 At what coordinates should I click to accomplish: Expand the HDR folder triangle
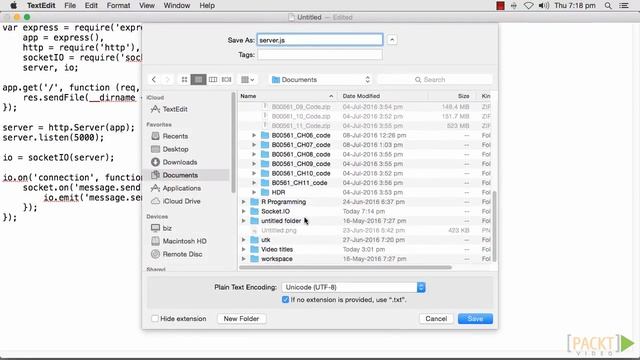(x=254, y=192)
